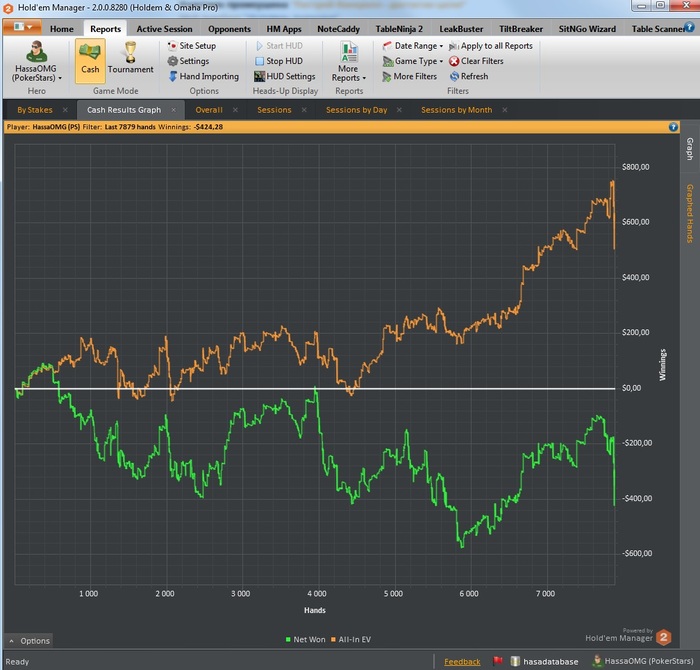Close the Sessions by Month tab
700x670 pixels.
[x=504, y=110]
